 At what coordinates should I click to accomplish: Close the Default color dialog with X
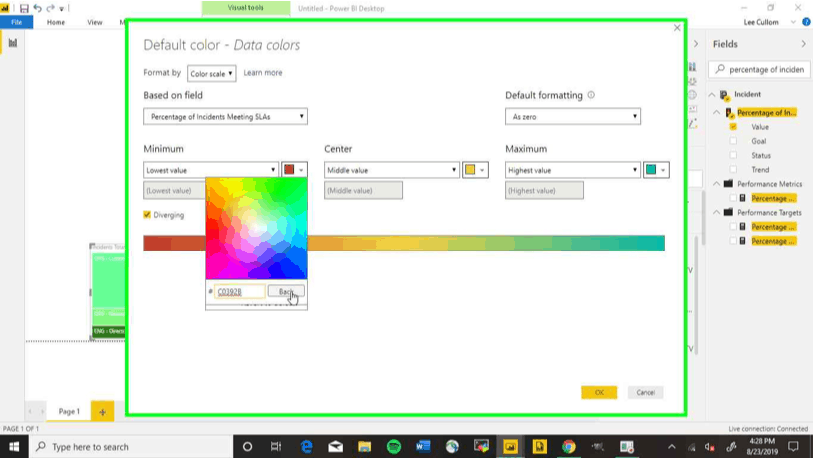pyautogui.click(x=677, y=28)
